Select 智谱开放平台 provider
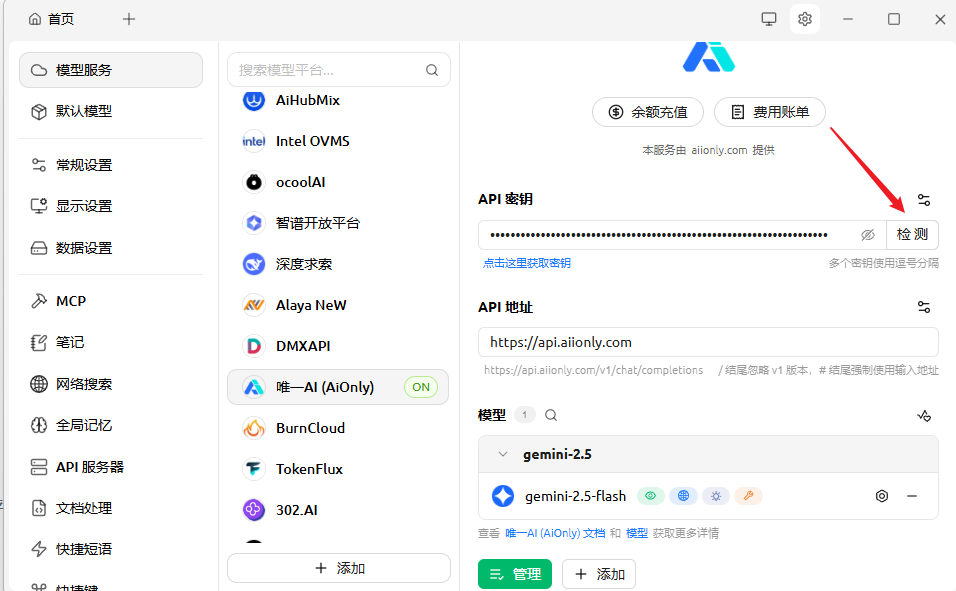This screenshot has width=956, height=591. 338,223
